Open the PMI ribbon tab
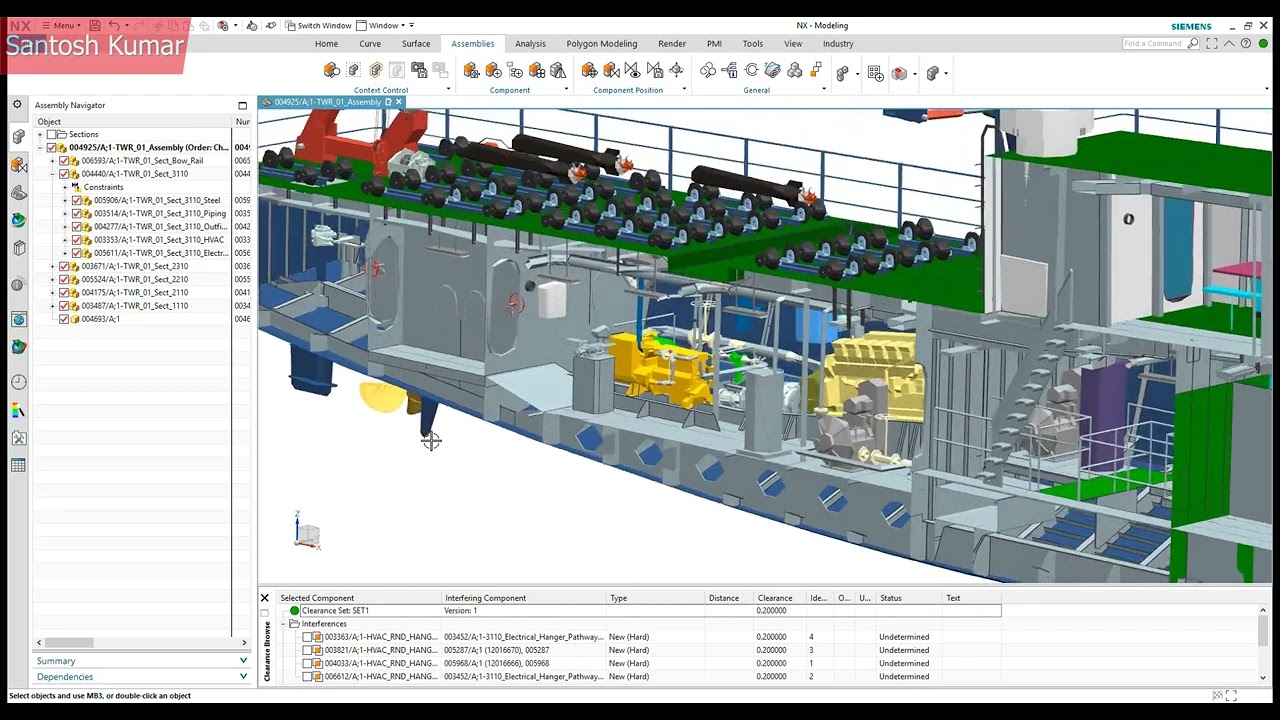This screenshot has width=1280, height=720. click(x=714, y=44)
